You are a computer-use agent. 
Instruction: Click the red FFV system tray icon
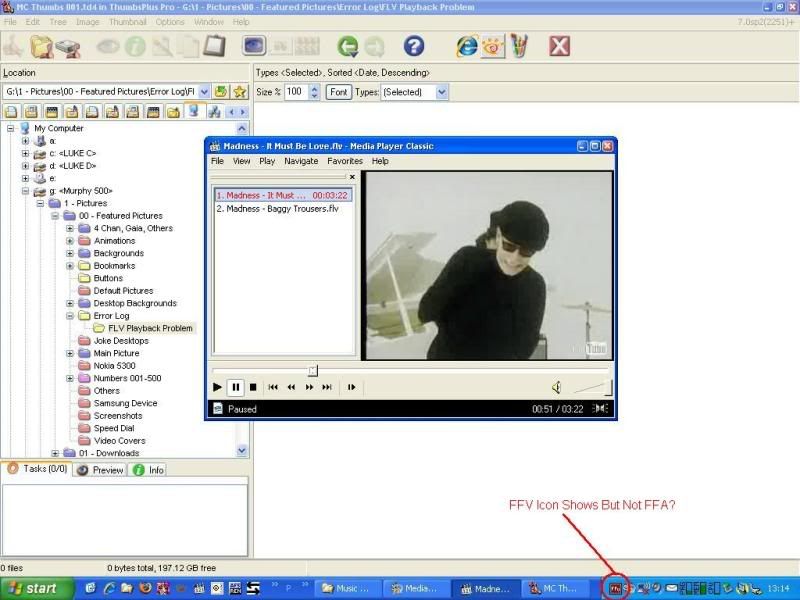tap(615, 589)
